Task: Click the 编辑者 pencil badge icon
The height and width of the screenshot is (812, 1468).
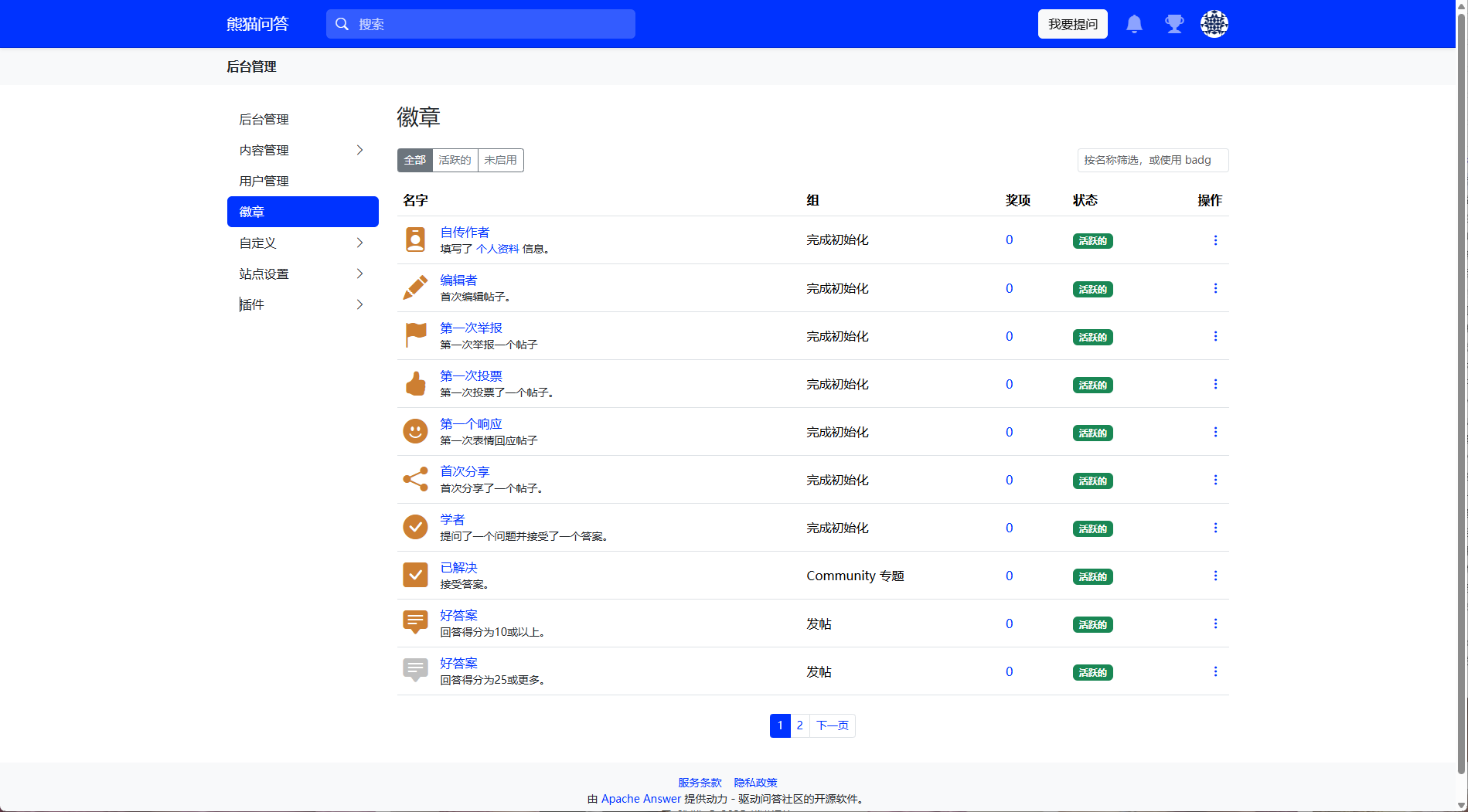Action: [x=415, y=287]
